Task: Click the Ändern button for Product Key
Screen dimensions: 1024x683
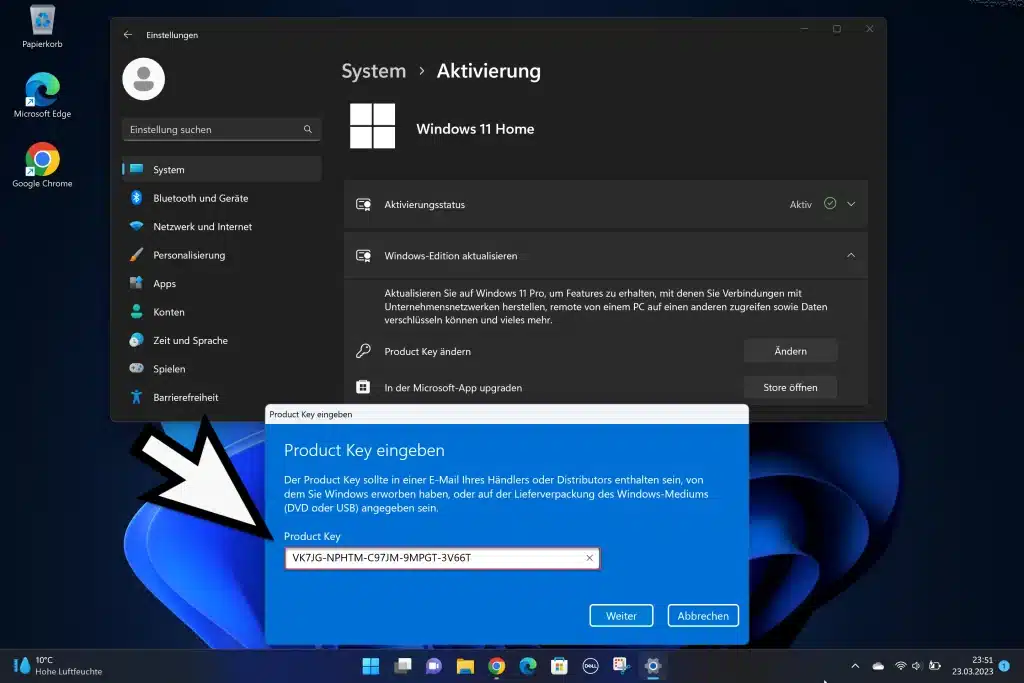Action: (790, 351)
